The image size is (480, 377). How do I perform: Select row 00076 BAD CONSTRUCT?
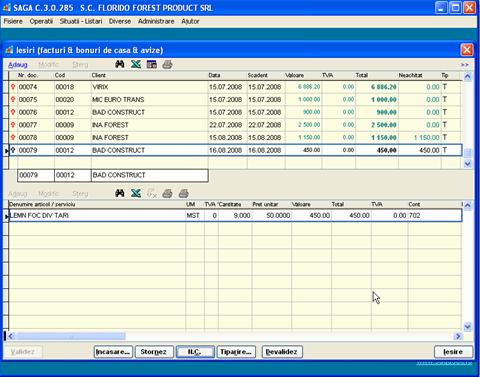point(235,112)
